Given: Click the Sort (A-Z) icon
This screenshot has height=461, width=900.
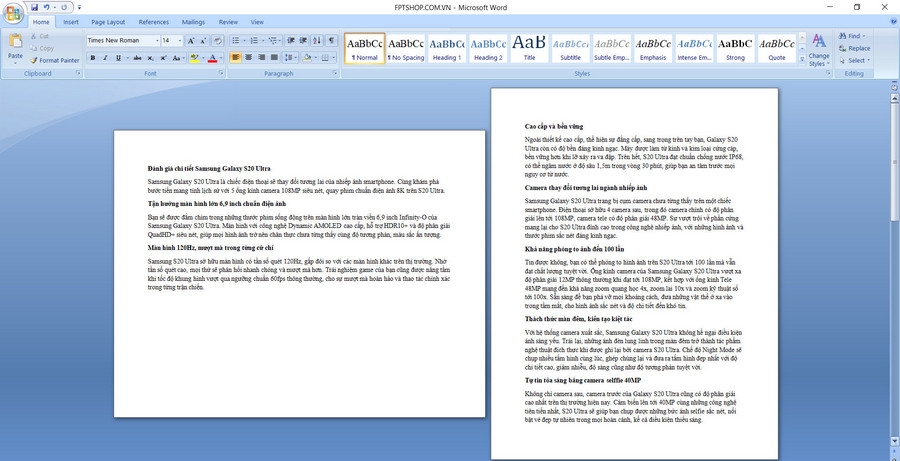Looking at the screenshot, I should click(x=317, y=41).
